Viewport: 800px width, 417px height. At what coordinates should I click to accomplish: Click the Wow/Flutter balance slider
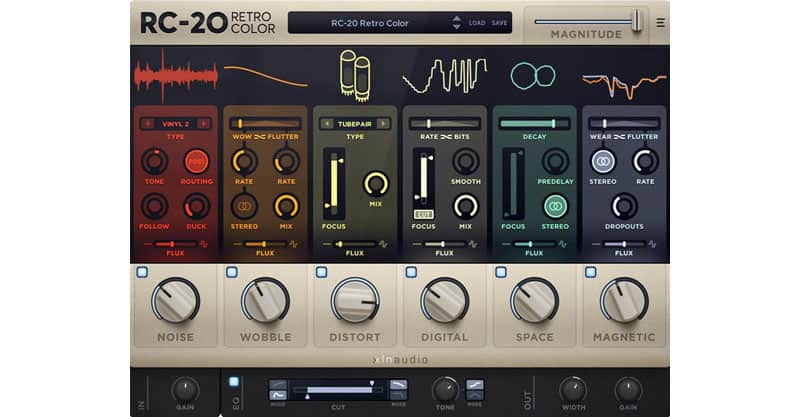tap(265, 124)
